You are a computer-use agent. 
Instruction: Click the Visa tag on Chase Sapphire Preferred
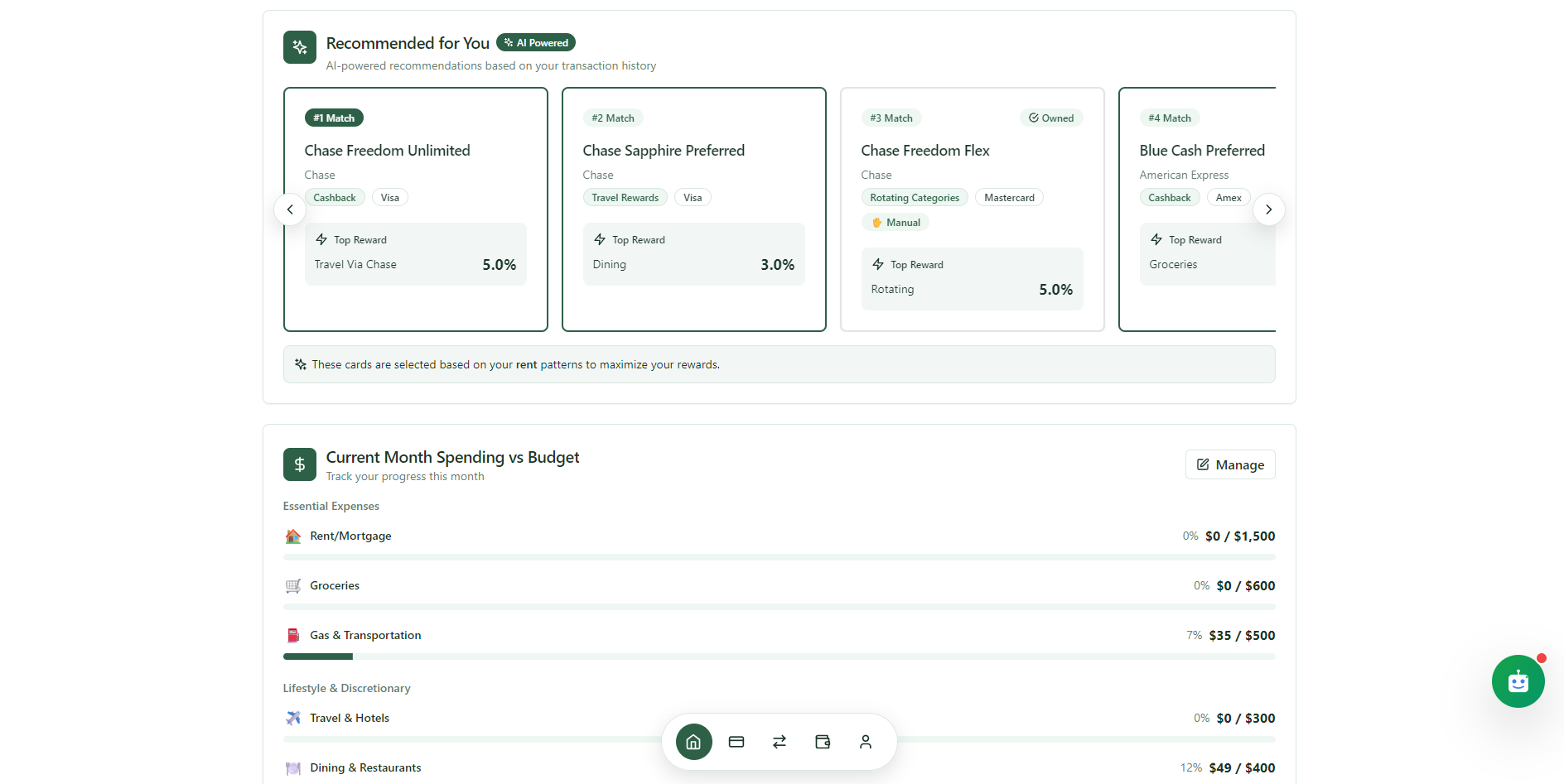(693, 197)
